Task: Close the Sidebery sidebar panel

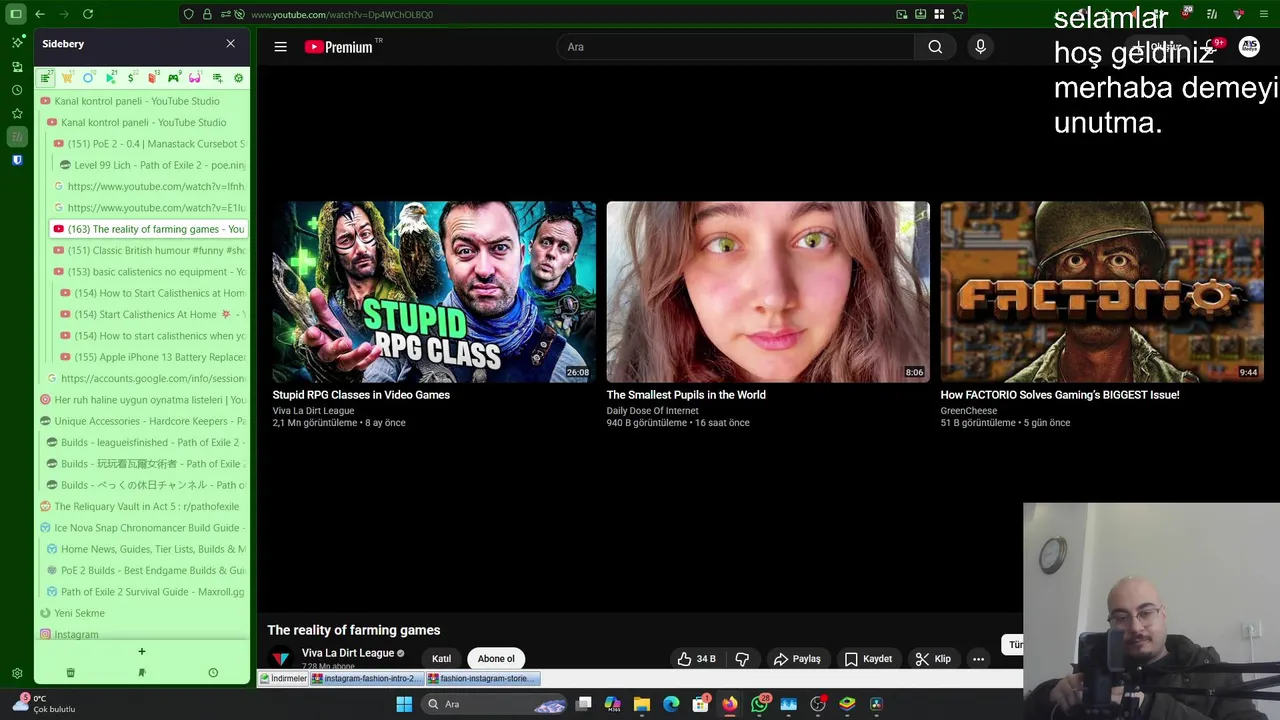Action: (230, 44)
